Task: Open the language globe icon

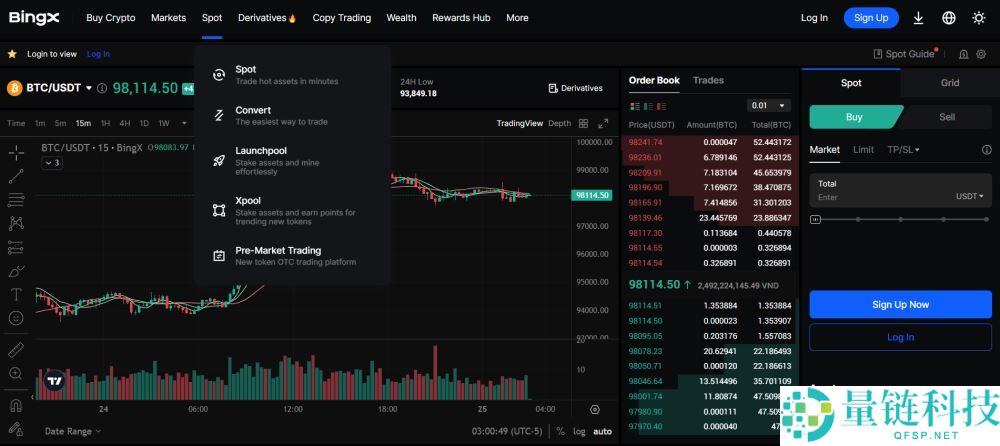Action: pyautogui.click(x=949, y=18)
